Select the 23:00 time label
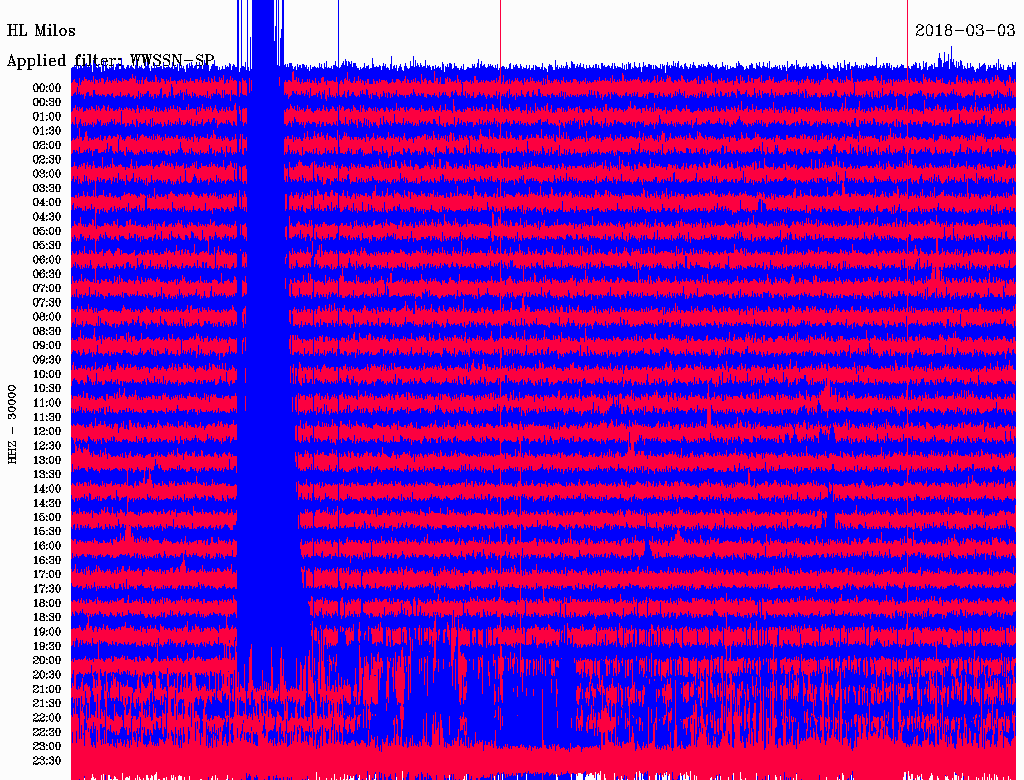This screenshot has height=780, width=1024. [47, 746]
